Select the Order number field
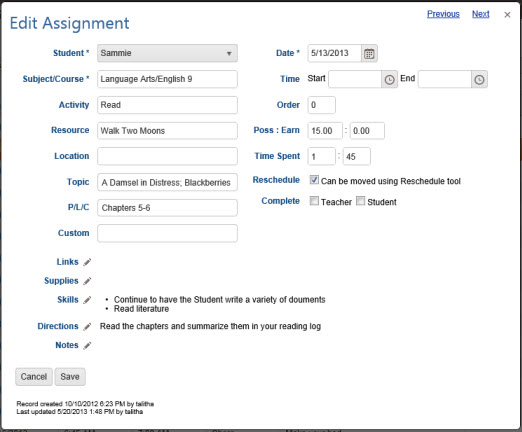Viewport: 522px width, 432px height. coord(322,105)
